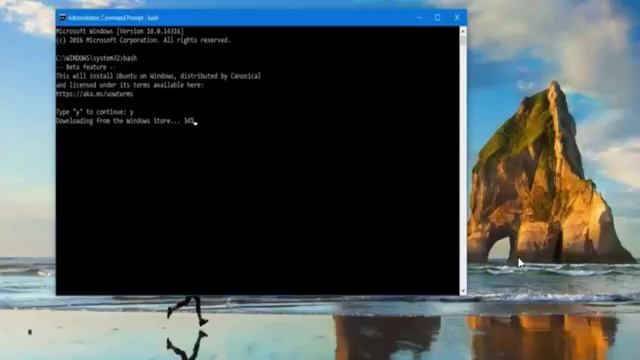Click the scrollbar up arrow
Screen dimensions: 640x360
(x=463, y=31)
